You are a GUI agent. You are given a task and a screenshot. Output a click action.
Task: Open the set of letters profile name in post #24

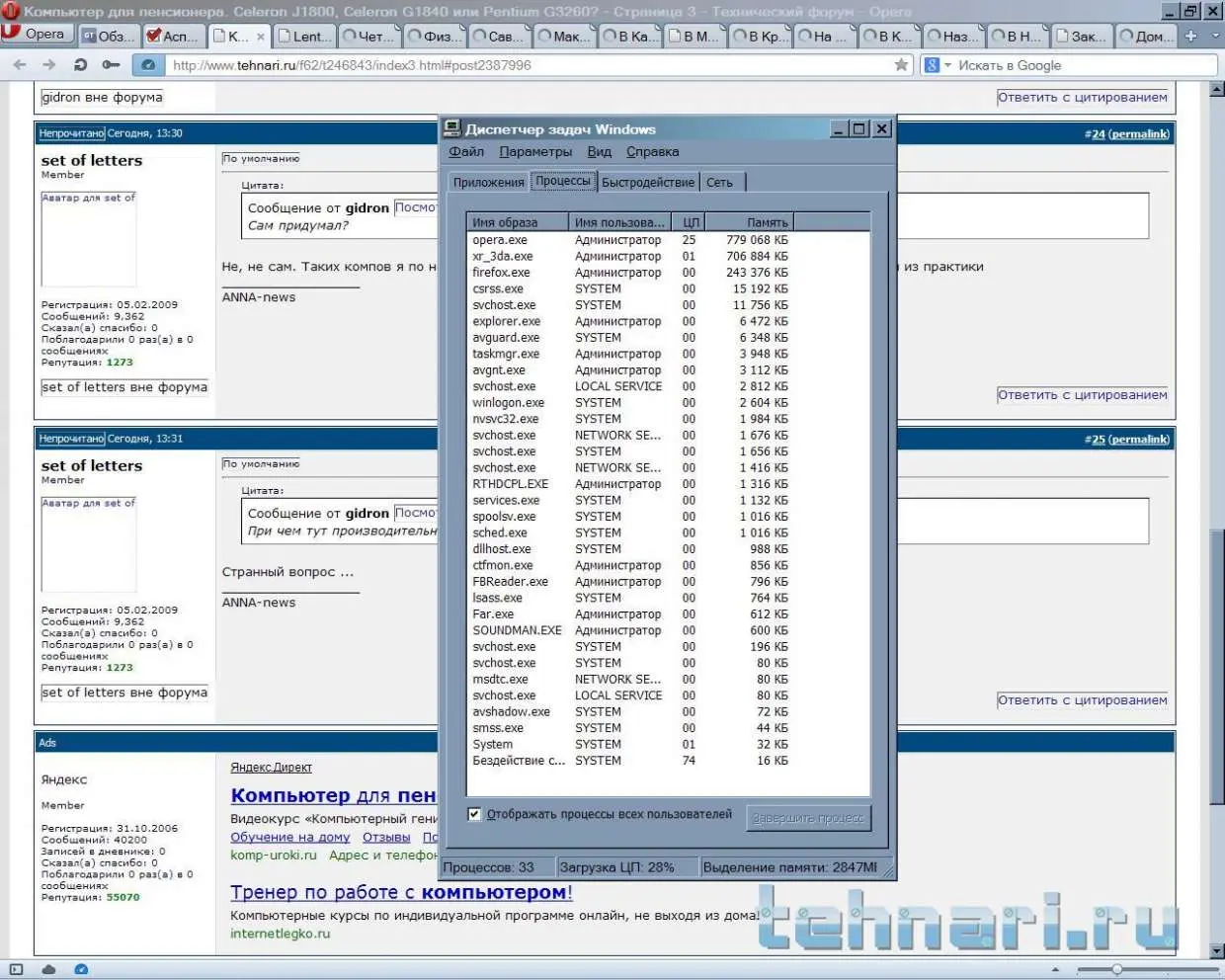[x=92, y=160]
